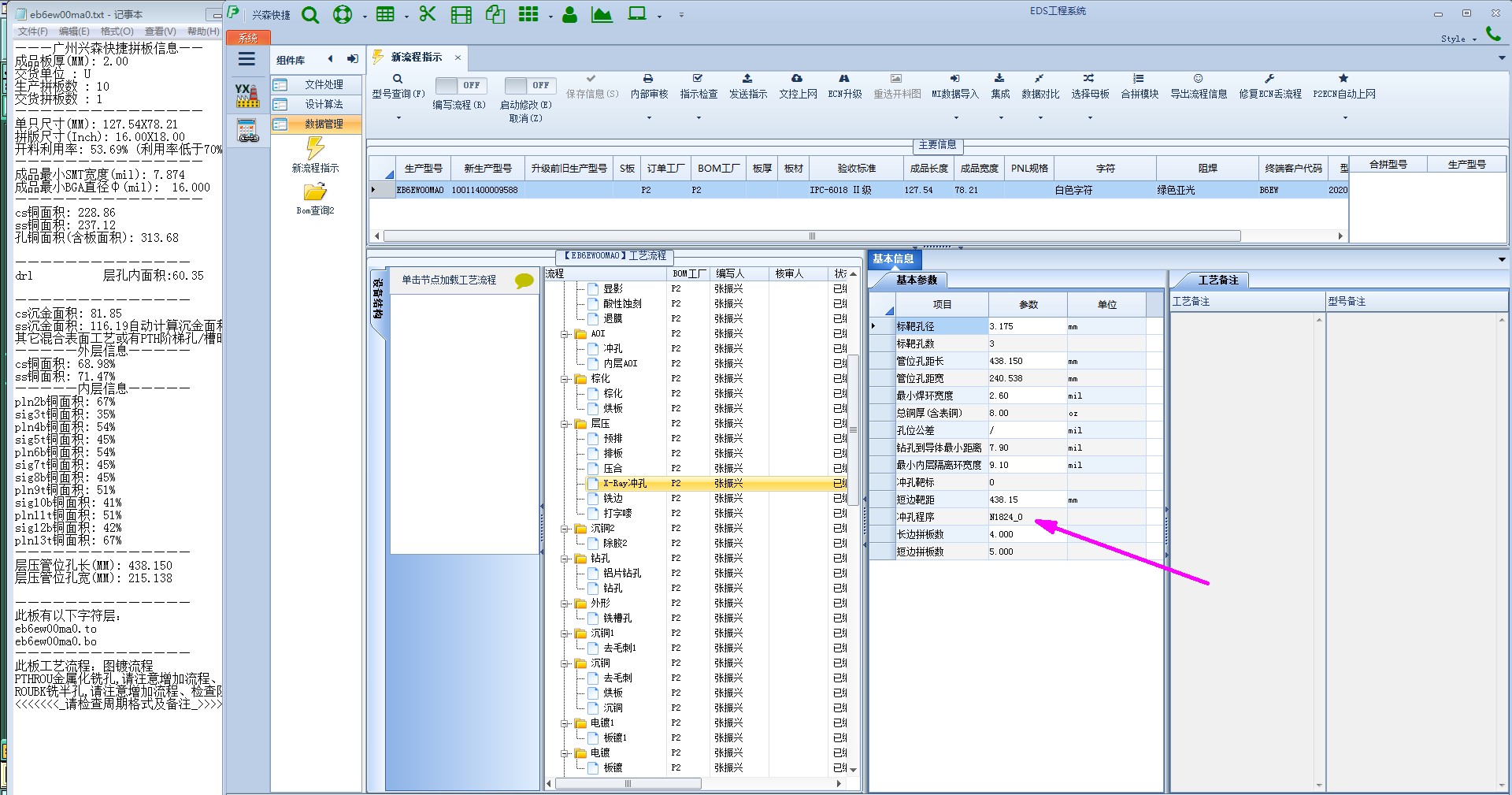Click the green phone icon near Style
The height and width of the screenshot is (795, 1512).
point(1493,34)
